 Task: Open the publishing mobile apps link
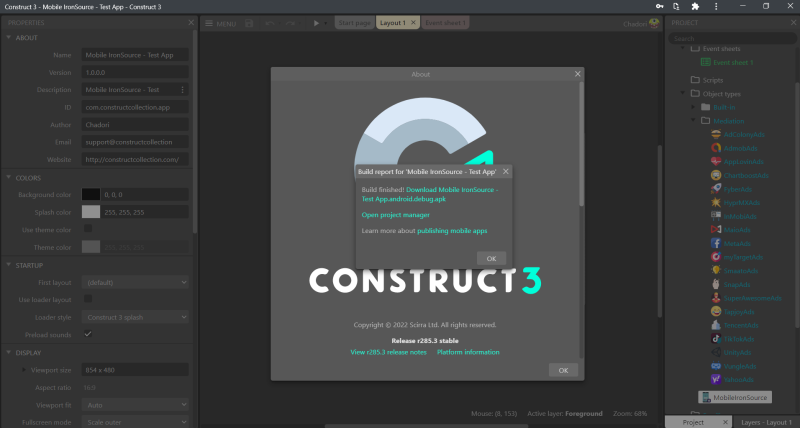point(452,231)
